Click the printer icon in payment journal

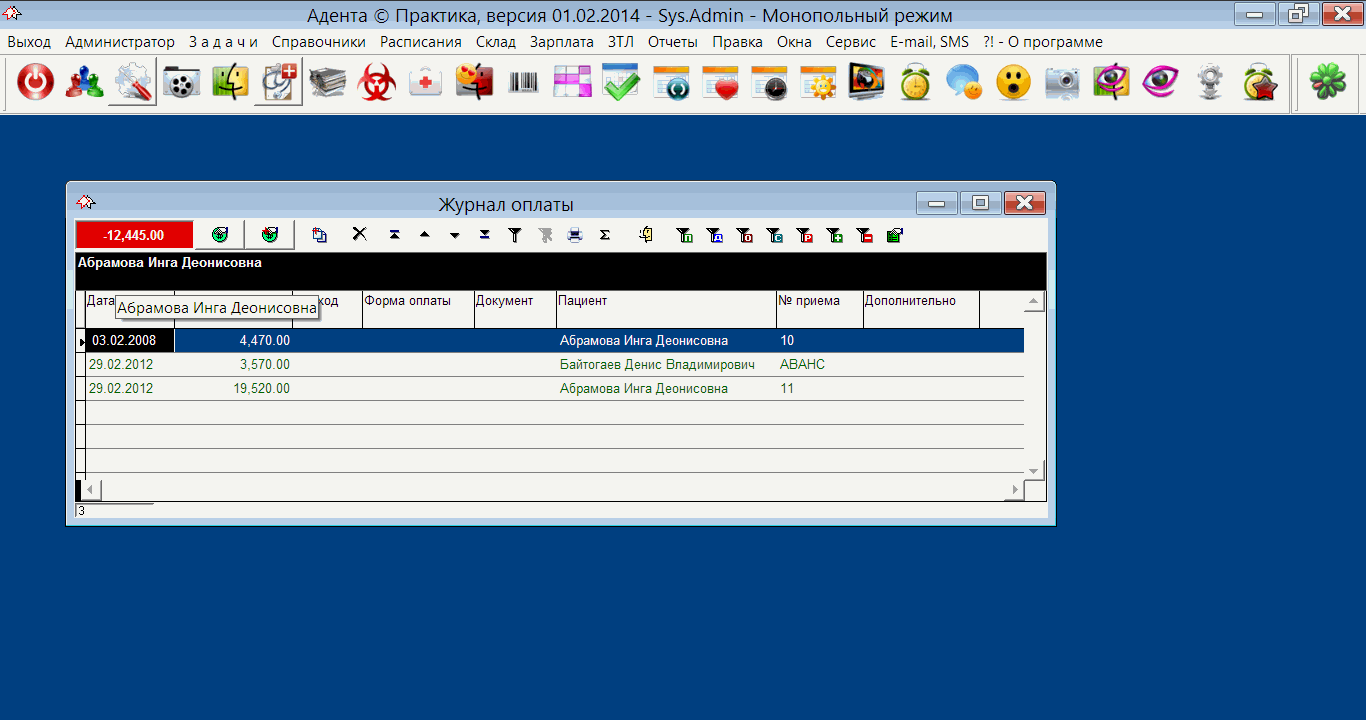[575, 235]
